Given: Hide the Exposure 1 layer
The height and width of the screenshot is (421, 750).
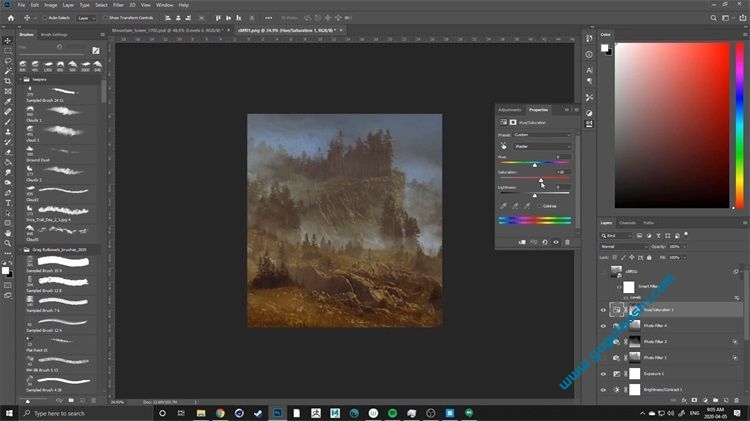Looking at the screenshot, I should (x=603, y=374).
